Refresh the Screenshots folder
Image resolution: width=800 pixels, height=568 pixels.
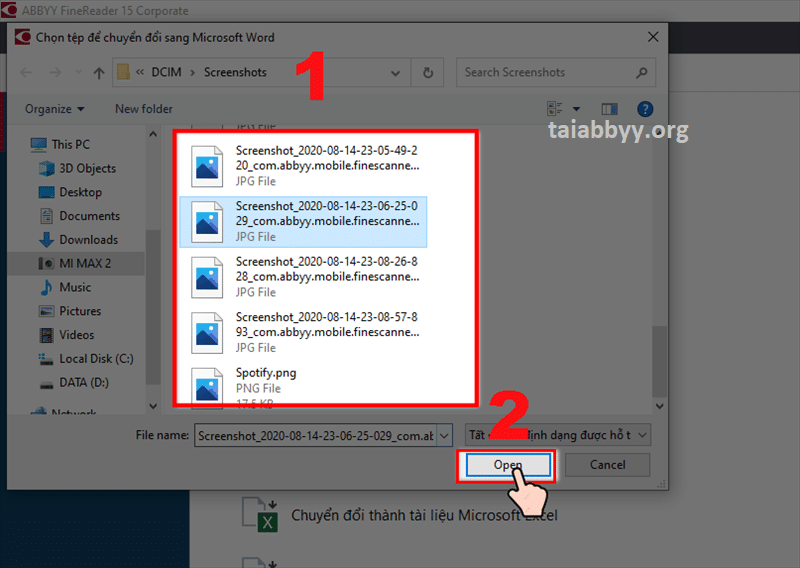tap(428, 72)
